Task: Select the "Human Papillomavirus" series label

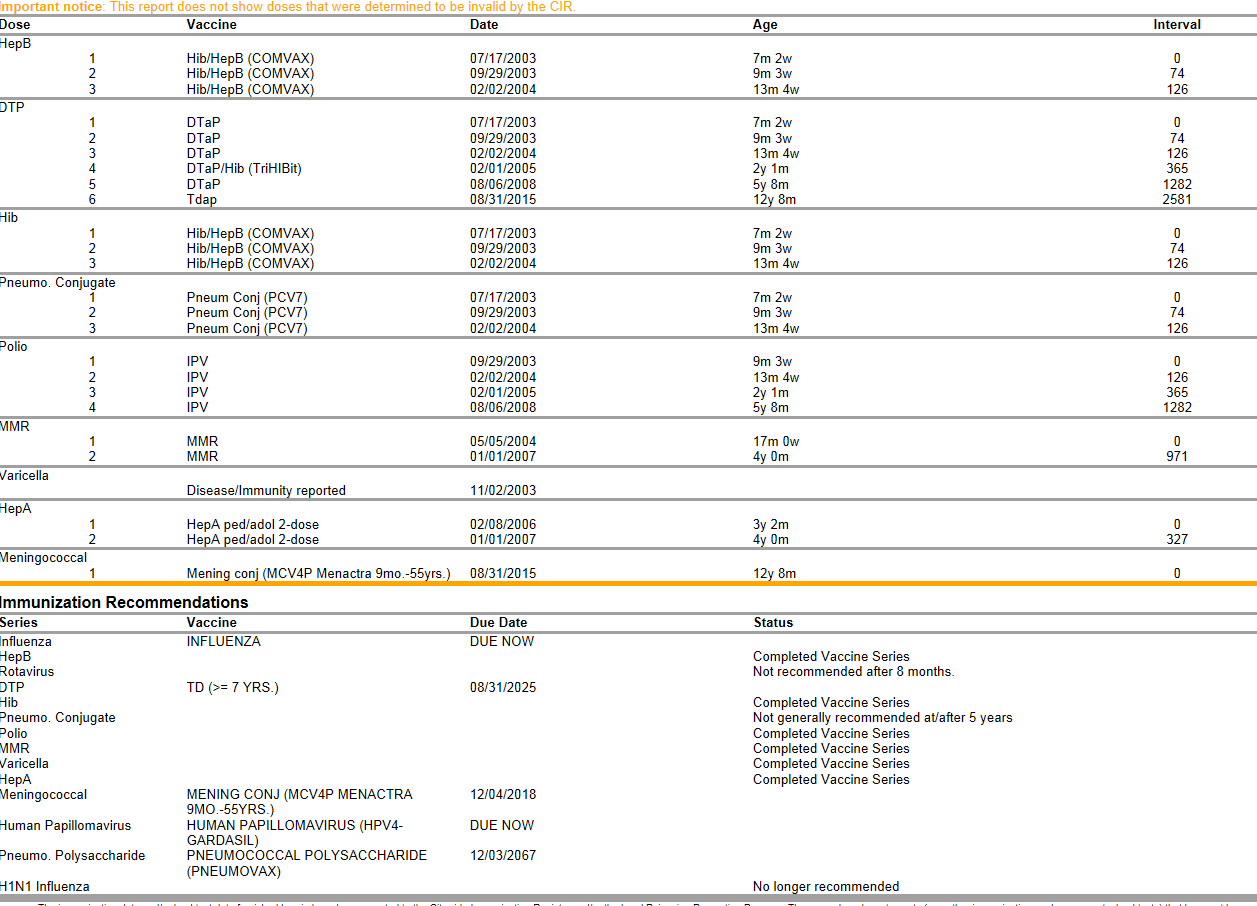Action: [x=66, y=826]
